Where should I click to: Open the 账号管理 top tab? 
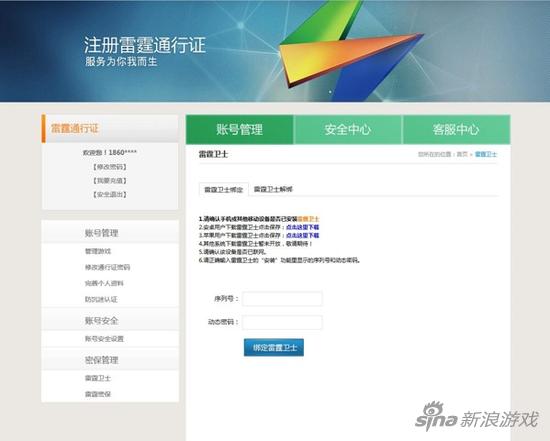[240, 129]
